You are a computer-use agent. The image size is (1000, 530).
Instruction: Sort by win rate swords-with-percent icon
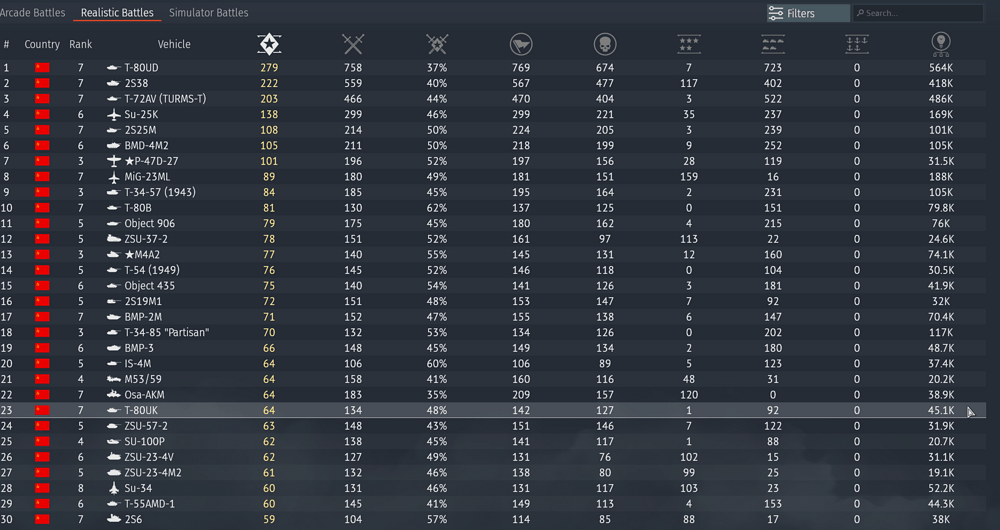437,44
